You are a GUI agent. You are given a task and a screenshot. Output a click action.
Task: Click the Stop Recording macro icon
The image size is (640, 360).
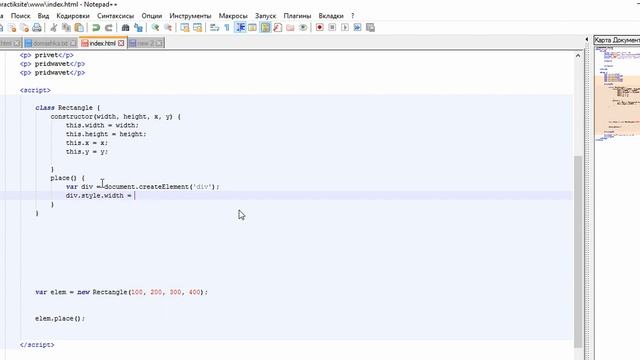(332, 28)
